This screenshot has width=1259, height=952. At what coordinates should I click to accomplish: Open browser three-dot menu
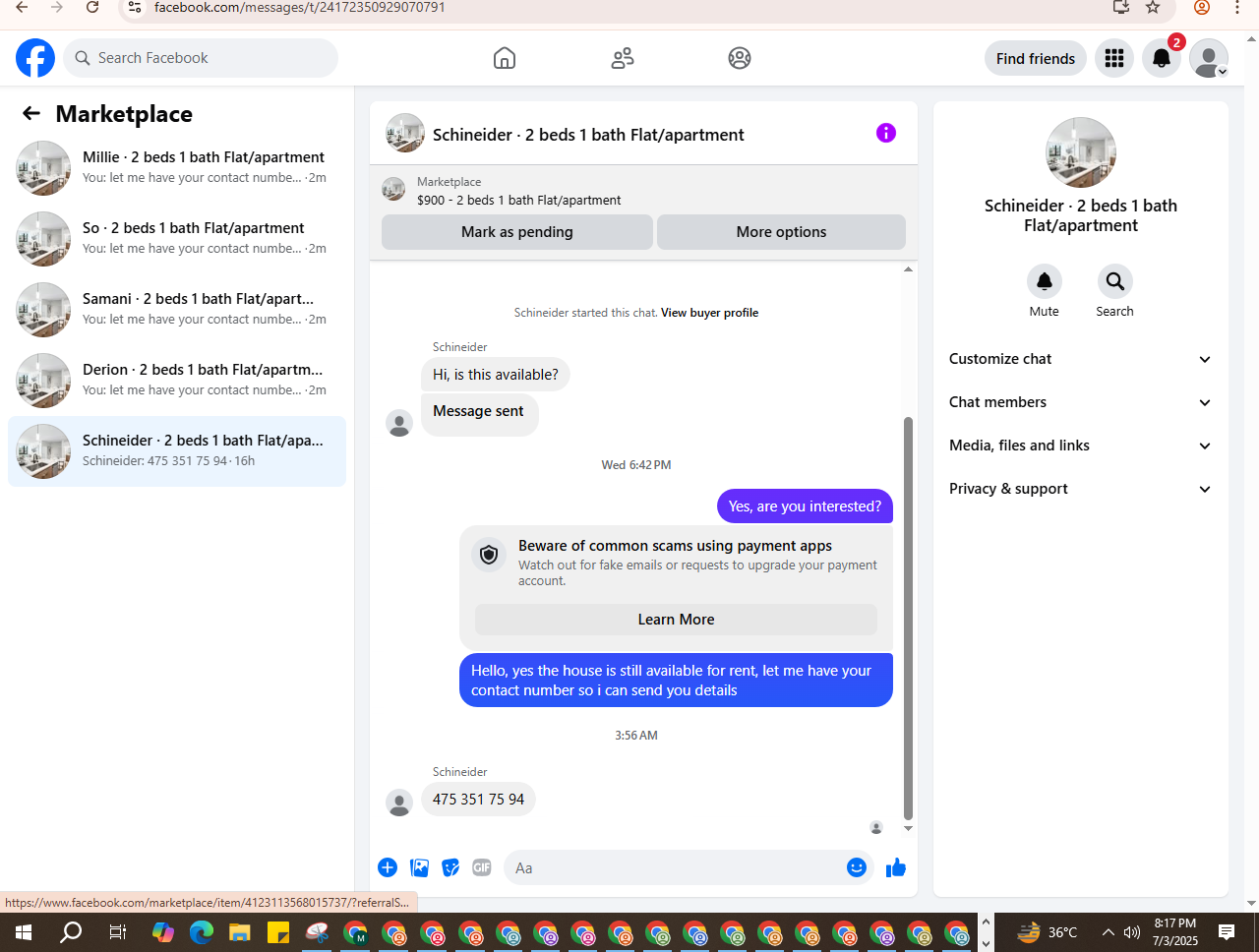[x=1237, y=7]
